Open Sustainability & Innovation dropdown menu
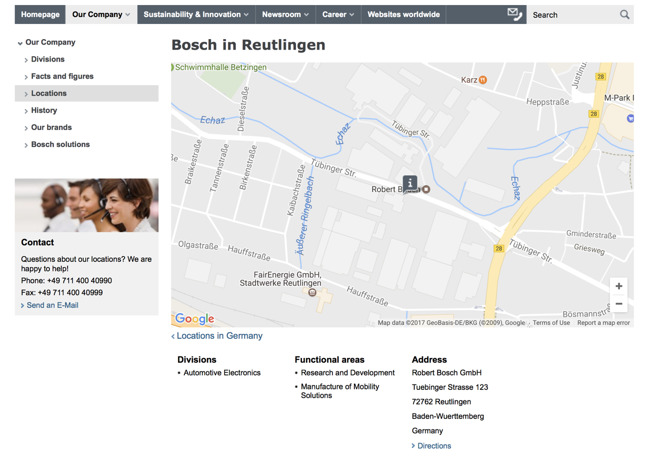The image size is (660, 463). pos(196,14)
